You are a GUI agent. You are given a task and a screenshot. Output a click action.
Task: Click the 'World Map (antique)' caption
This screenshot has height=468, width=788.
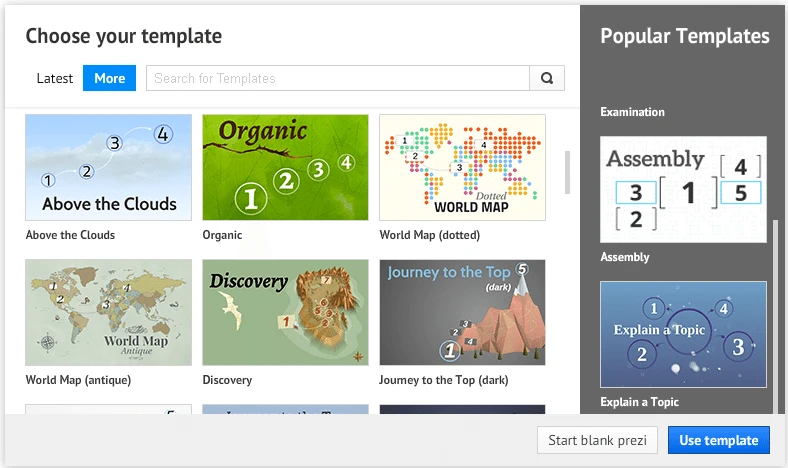[78, 380]
